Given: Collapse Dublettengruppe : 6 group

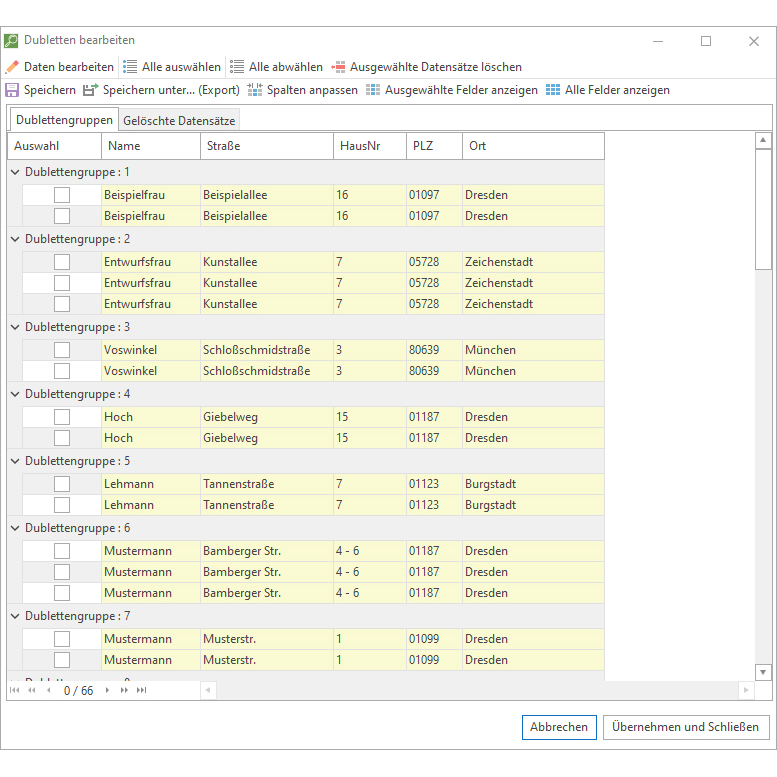Looking at the screenshot, I should tap(16, 528).
